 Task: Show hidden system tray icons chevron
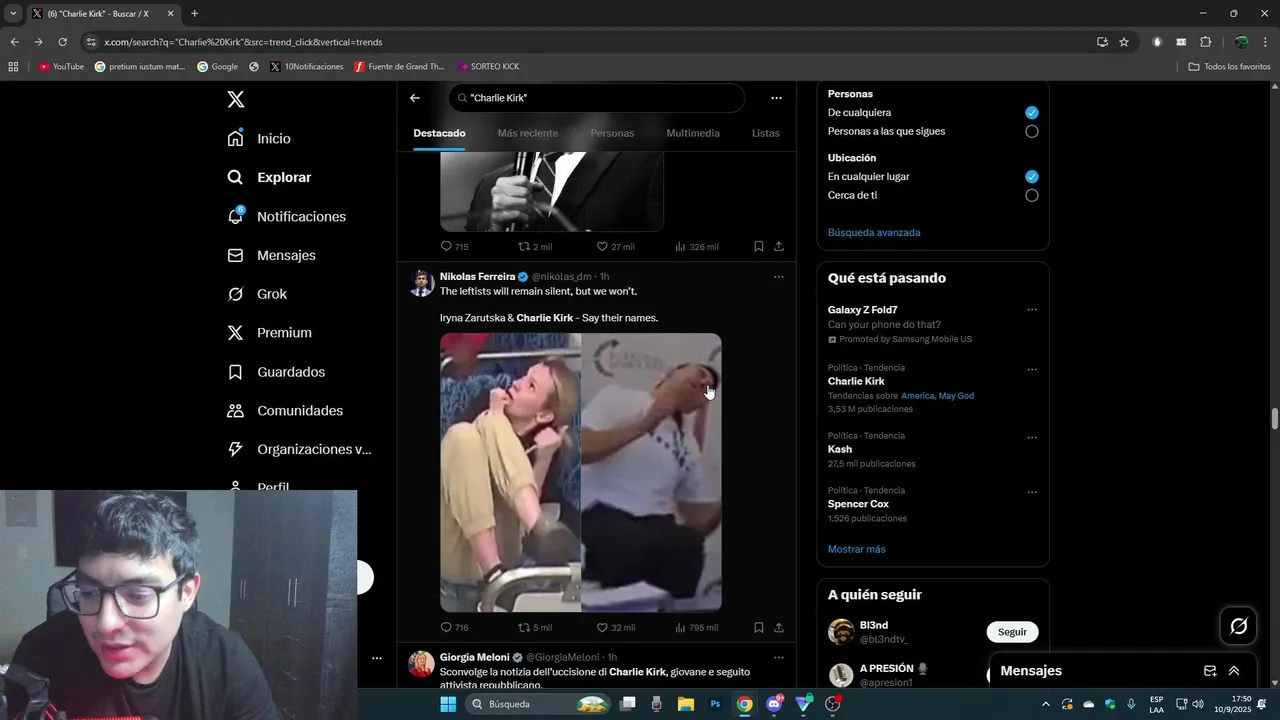1046,704
